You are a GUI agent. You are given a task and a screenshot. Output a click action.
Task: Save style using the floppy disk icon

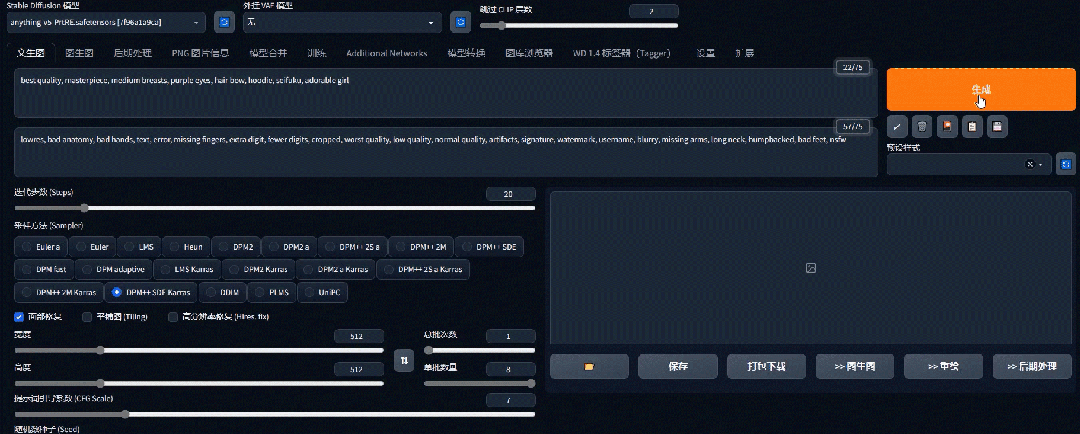[x=997, y=126]
